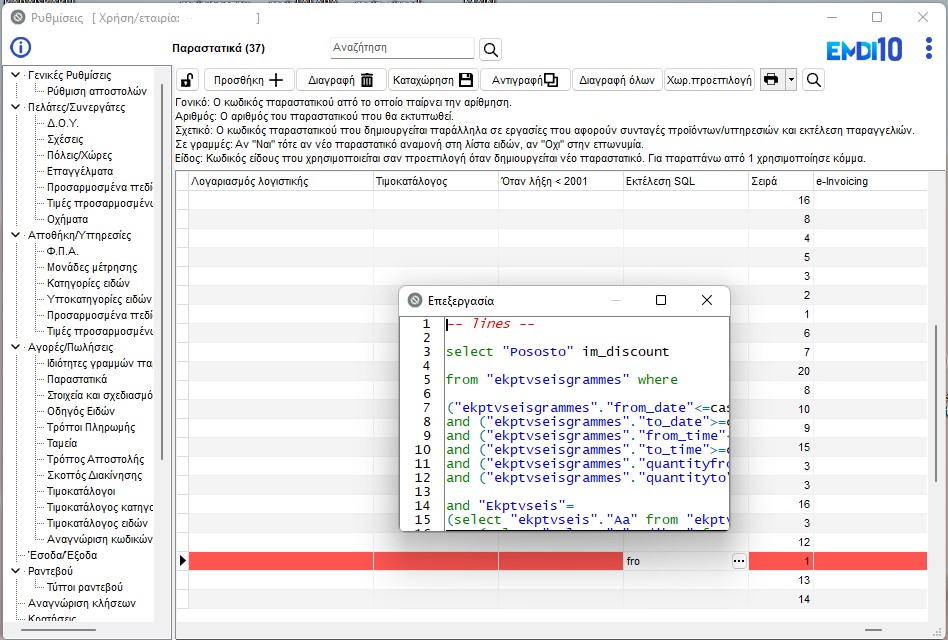Click the Διαγραφή όλων button
The image size is (948, 640).
[x=617, y=80]
